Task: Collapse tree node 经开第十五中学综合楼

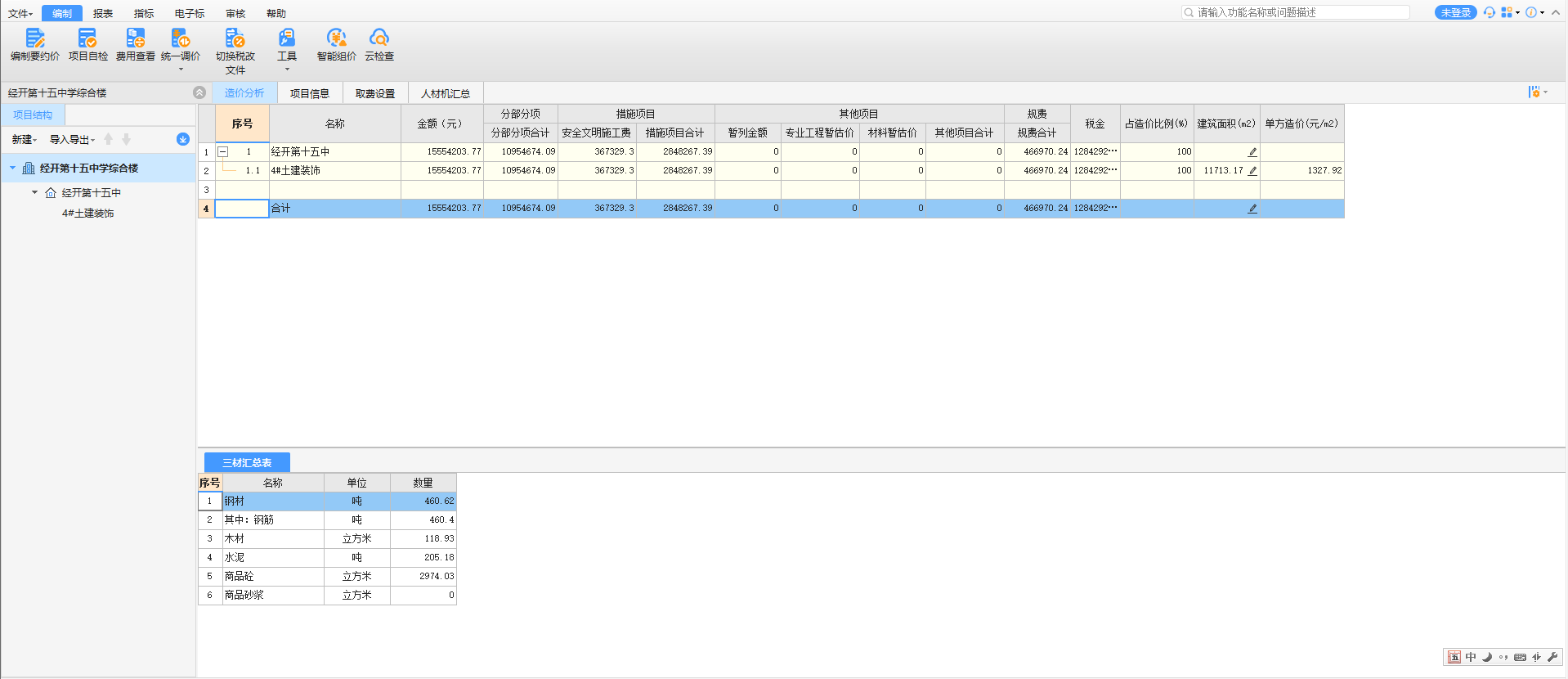Action: (12, 168)
